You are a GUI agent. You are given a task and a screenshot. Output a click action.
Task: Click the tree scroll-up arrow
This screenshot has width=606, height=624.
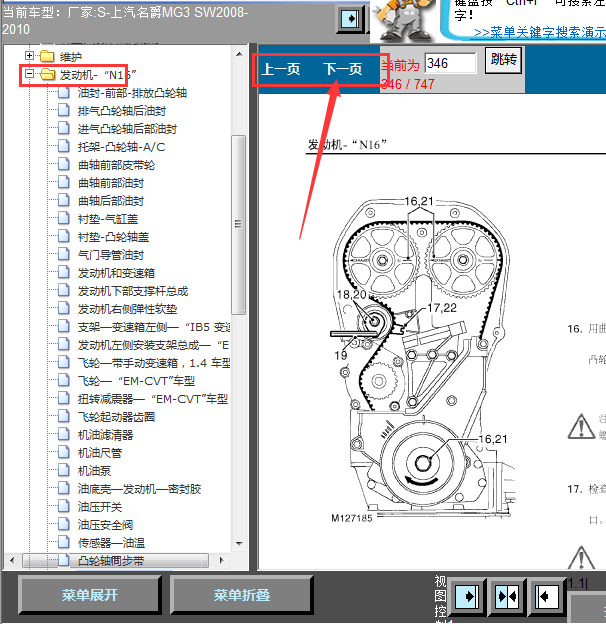pos(239,54)
